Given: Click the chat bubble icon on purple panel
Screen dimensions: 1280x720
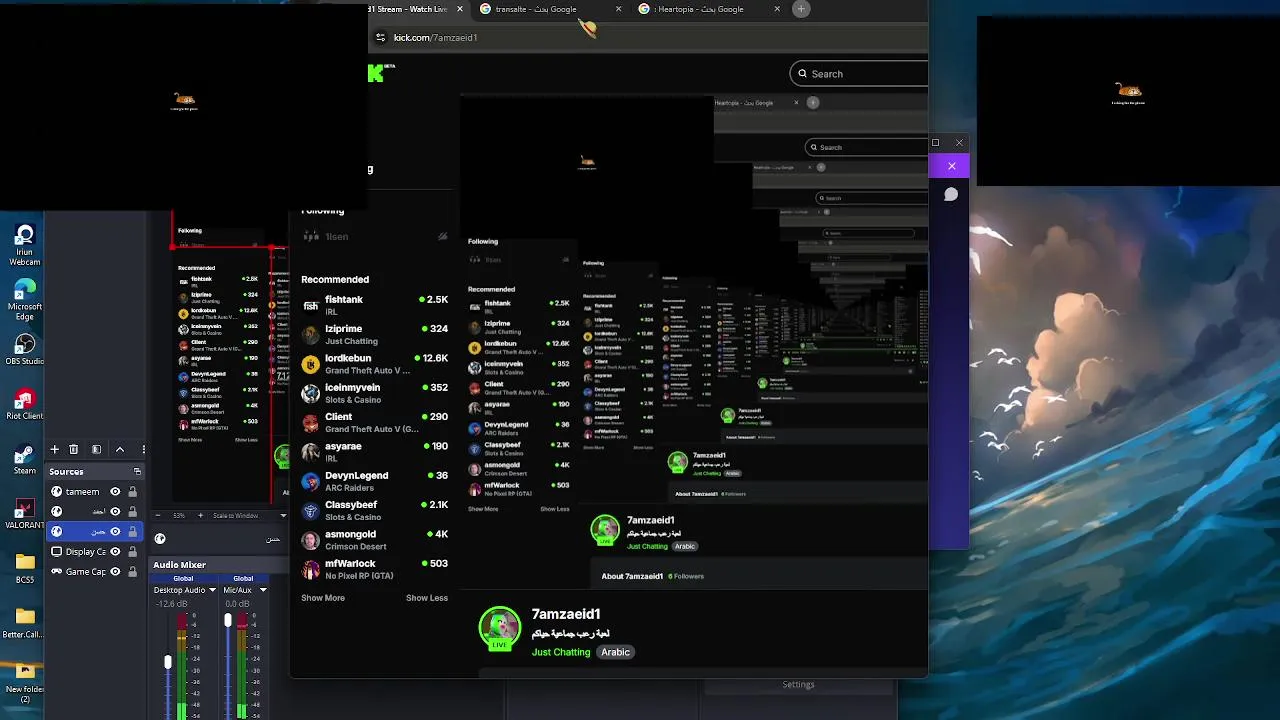Looking at the screenshot, I should pos(951,194).
